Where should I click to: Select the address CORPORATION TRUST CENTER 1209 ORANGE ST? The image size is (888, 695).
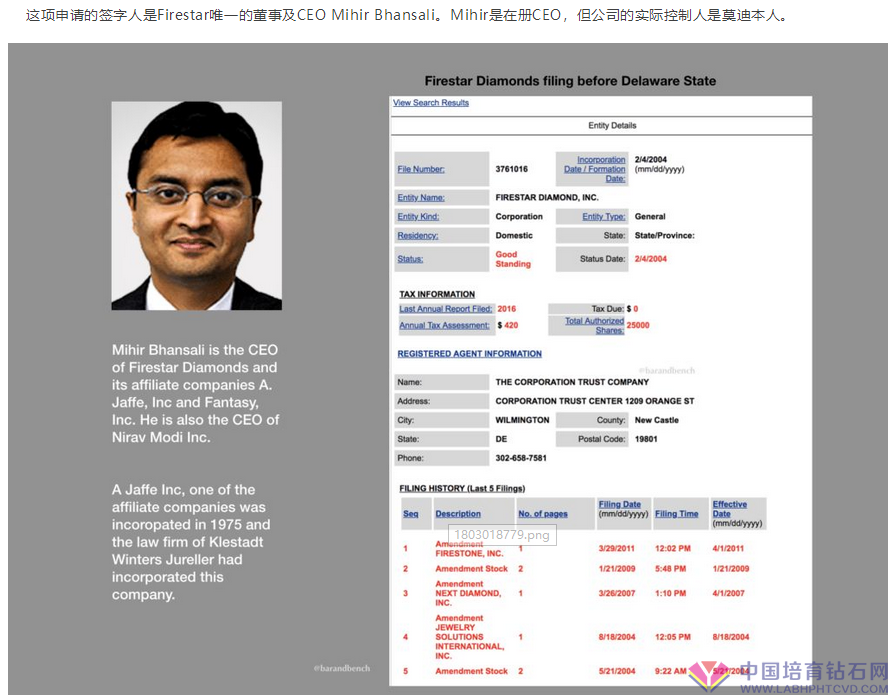point(595,401)
